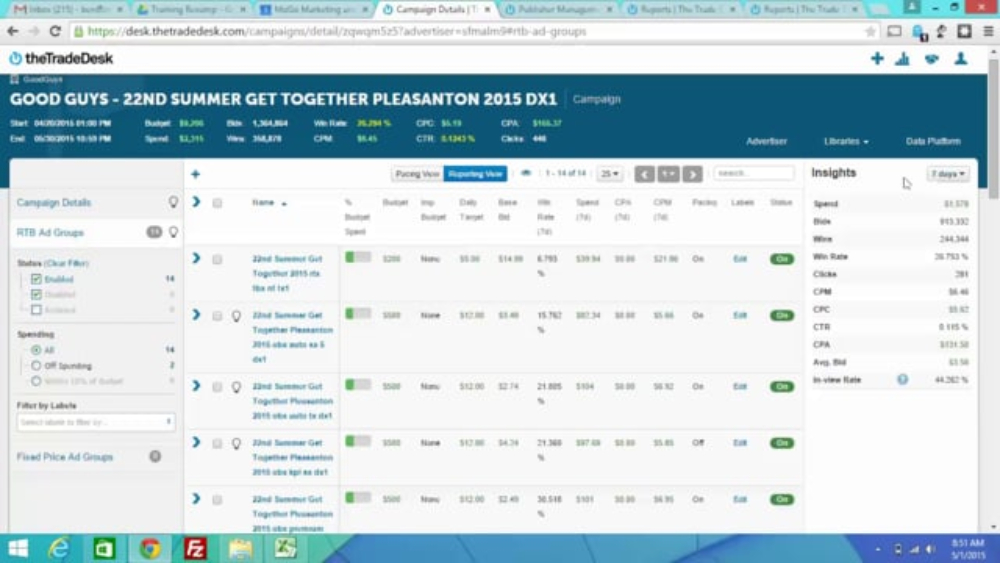Open the bar chart reports icon
The height and width of the screenshot is (563, 1000).
click(x=902, y=59)
